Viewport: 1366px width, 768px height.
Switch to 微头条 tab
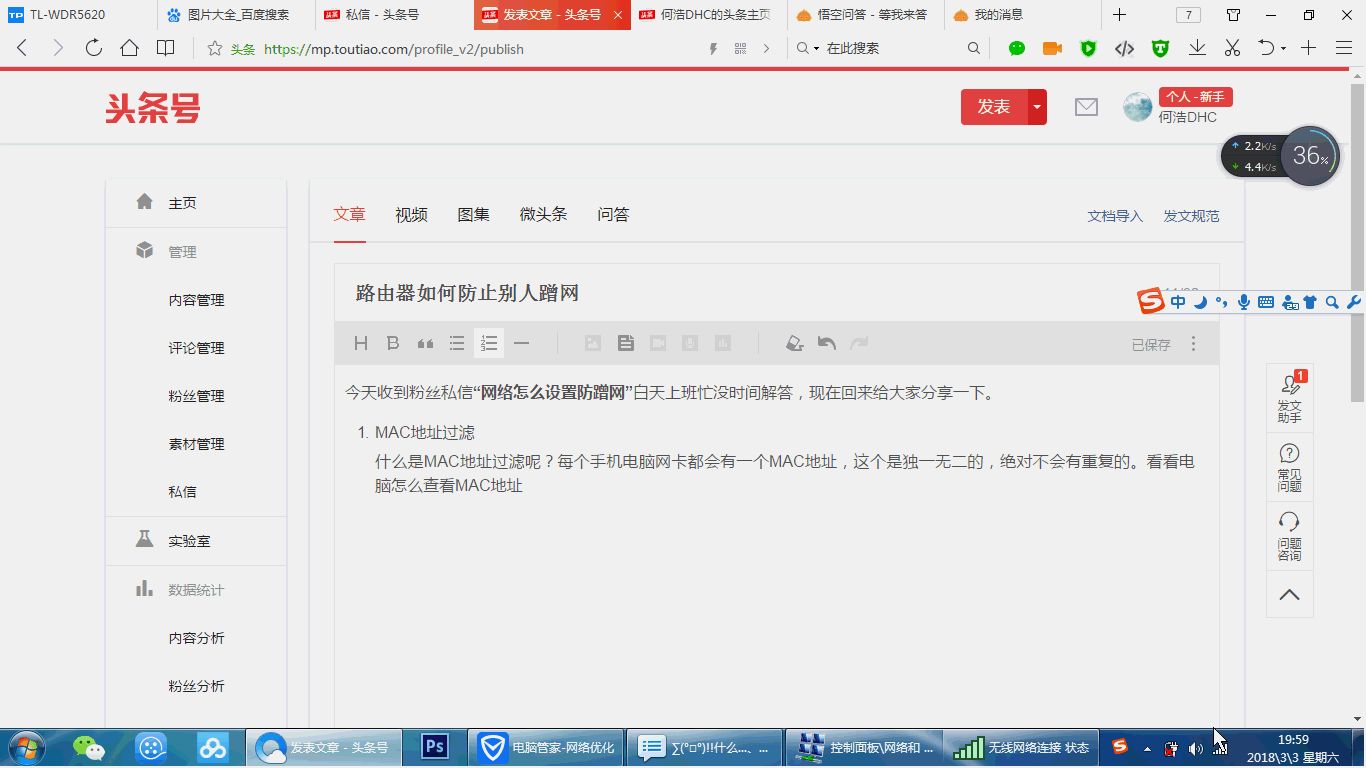543,214
